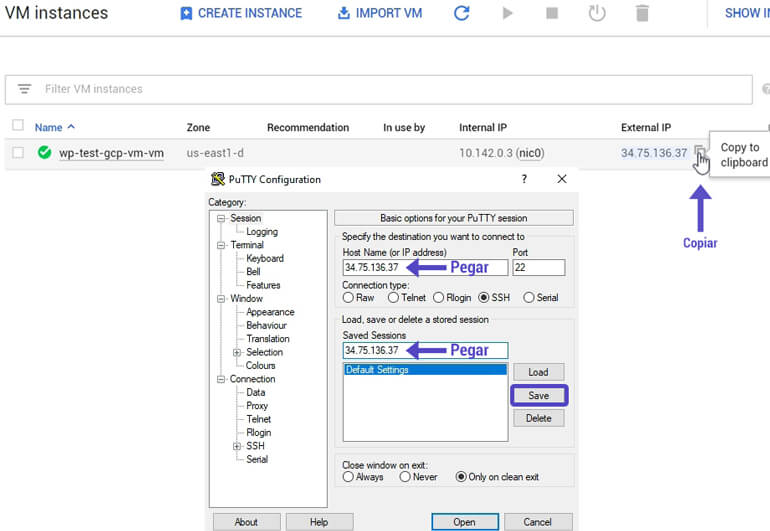Click the PuTTY help question mark
The image size is (770, 531).
tap(524, 179)
